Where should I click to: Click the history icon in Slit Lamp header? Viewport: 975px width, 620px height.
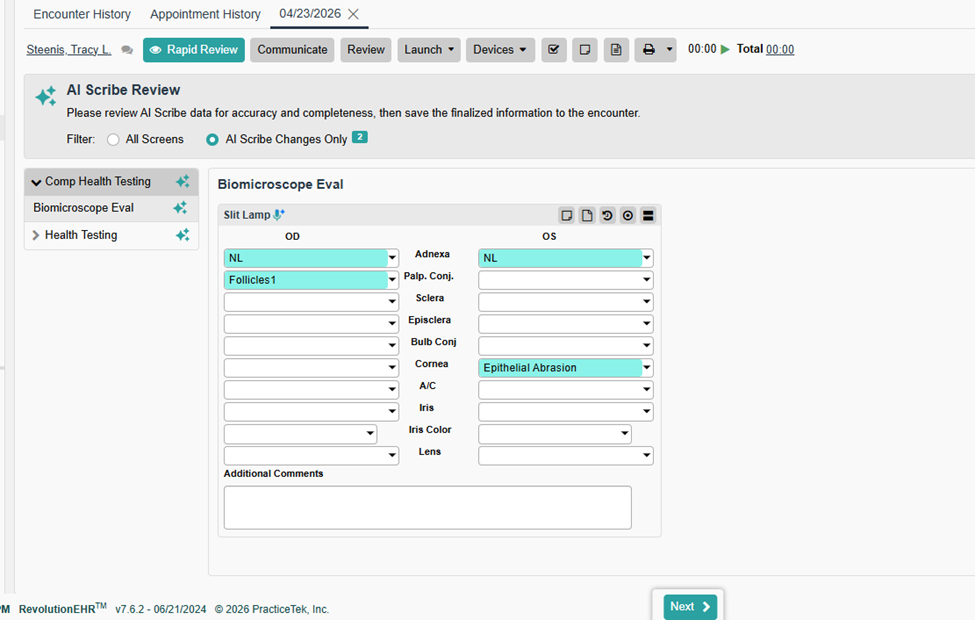(607, 215)
